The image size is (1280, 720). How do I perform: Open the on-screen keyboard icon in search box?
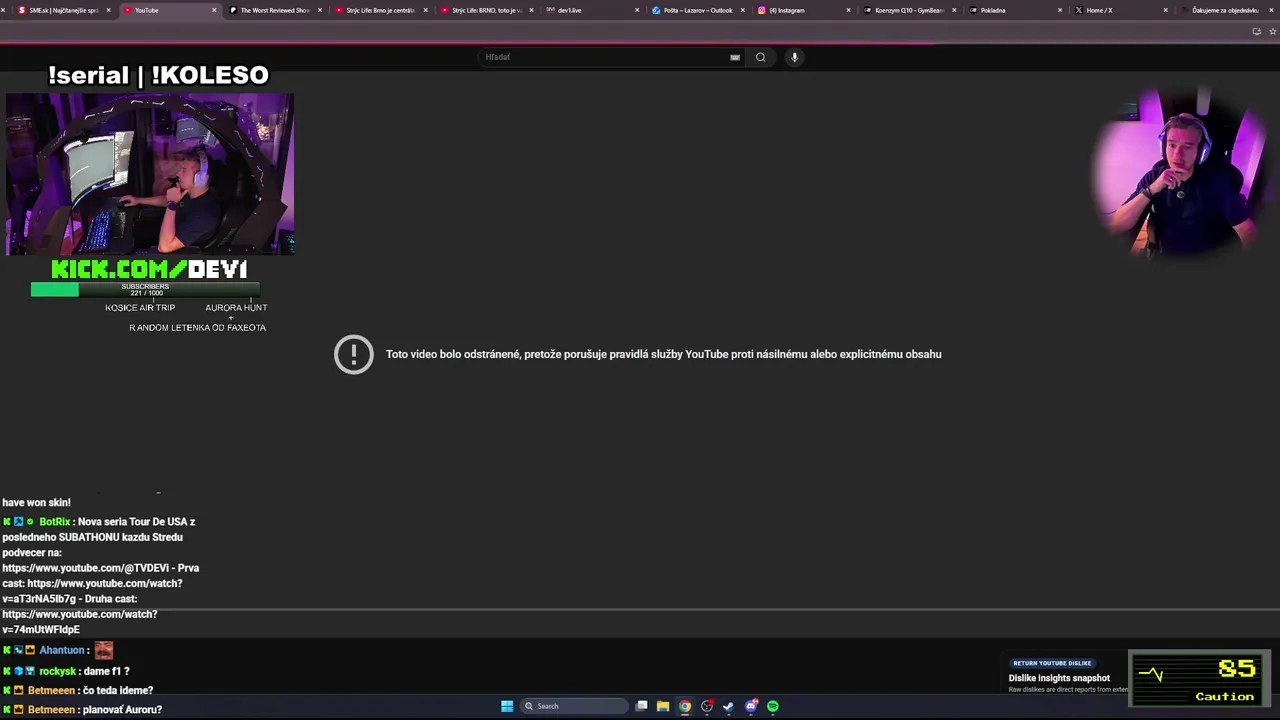pyautogui.click(x=735, y=57)
